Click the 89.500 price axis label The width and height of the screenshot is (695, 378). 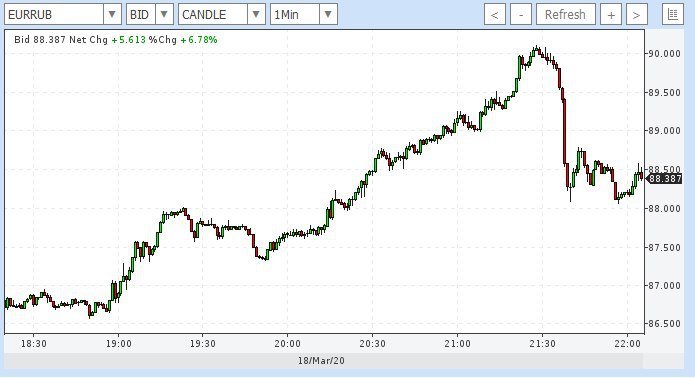click(664, 92)
